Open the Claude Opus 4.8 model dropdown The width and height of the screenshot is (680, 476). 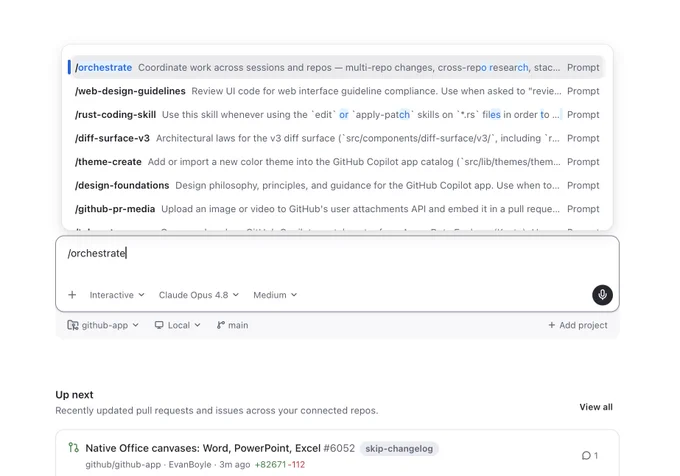[x=199, y=295]
